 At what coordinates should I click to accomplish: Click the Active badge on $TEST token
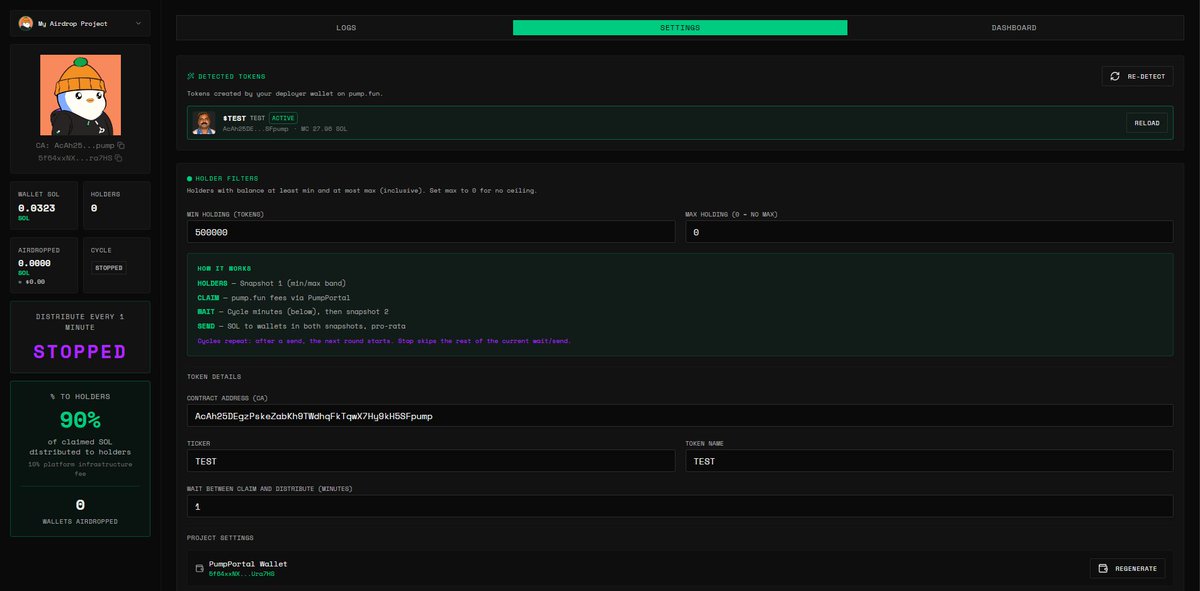pyautogui.click(x=283, y=118)
